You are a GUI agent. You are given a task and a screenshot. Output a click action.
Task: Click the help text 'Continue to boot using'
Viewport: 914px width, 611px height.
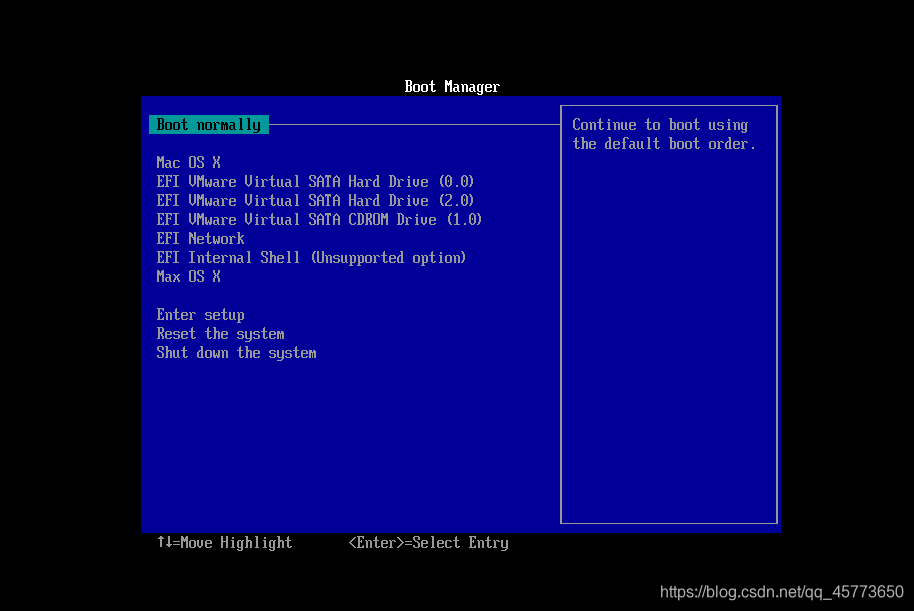point(660,125)
